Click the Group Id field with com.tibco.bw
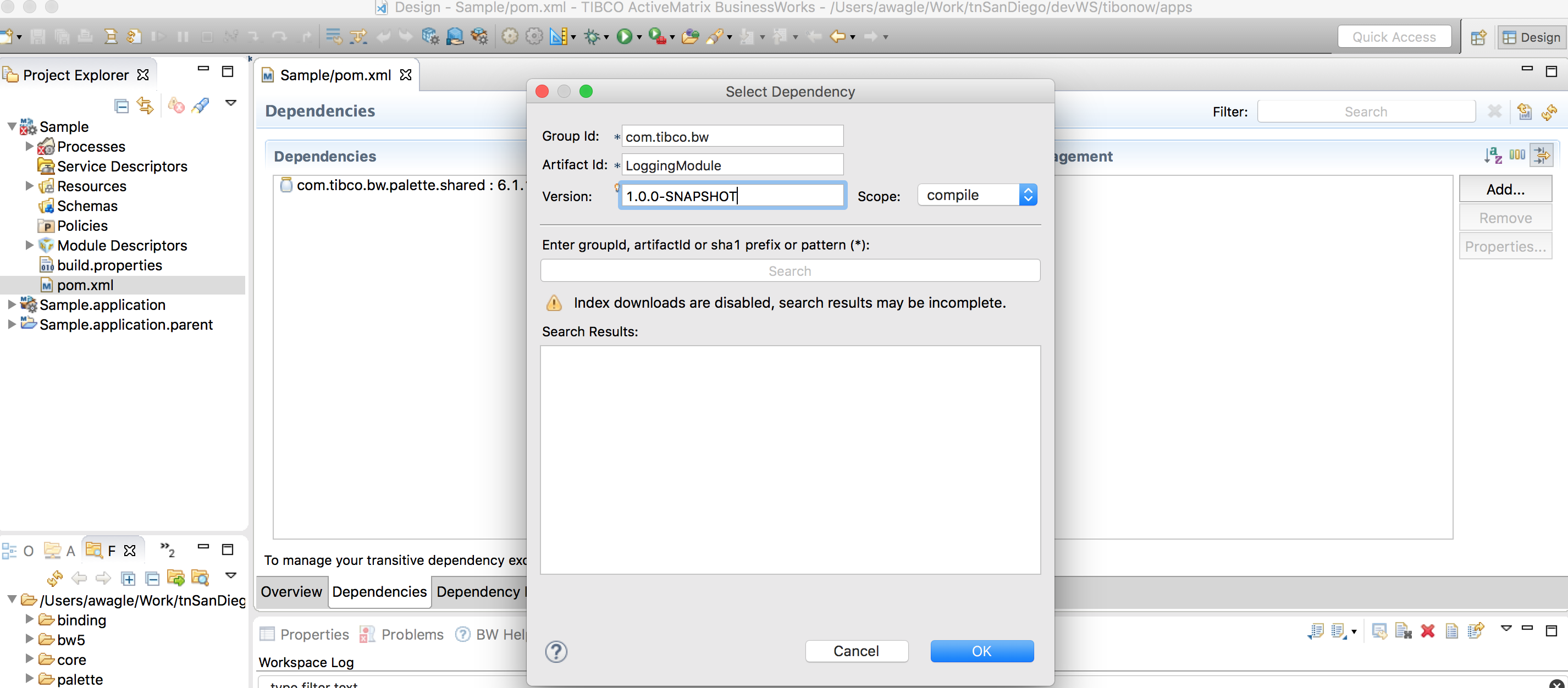 tap(732, 137)
